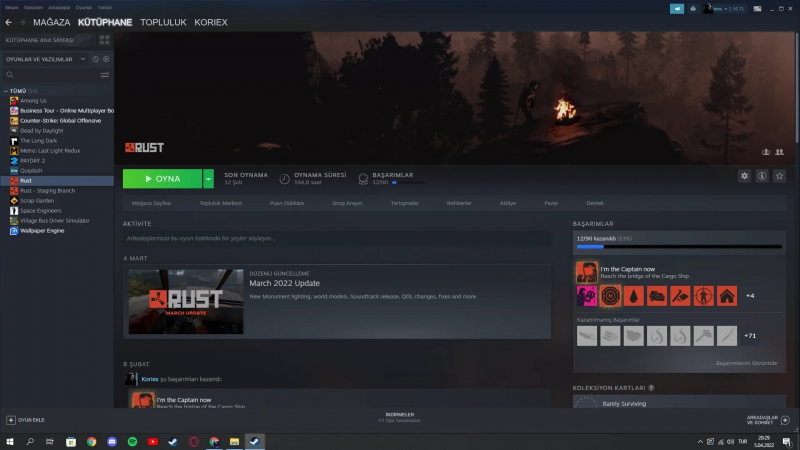The image size is (800, 450).
Task: Click the activity comment input field
Action: [x=337, y=238]
